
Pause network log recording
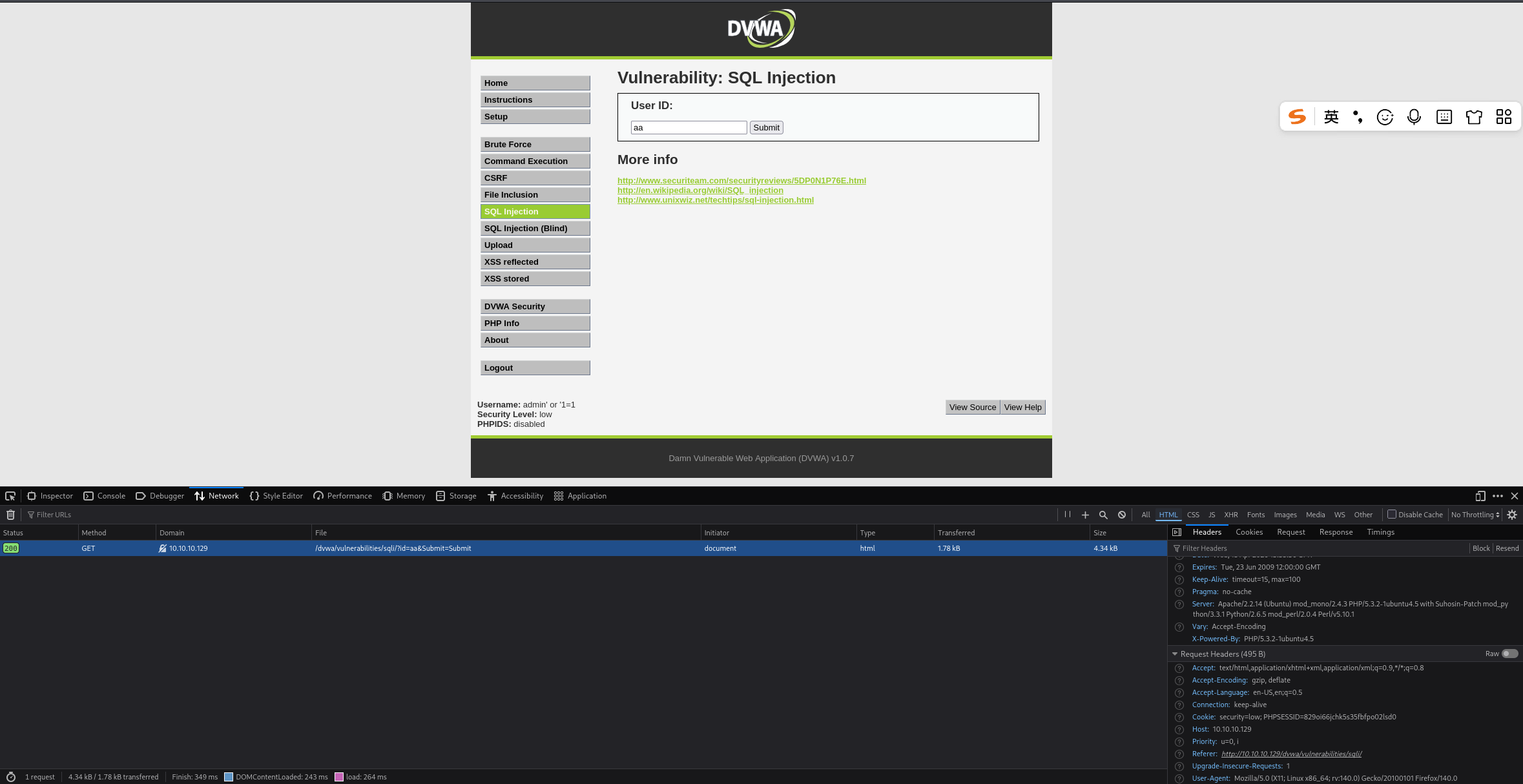[x=1067, y=515]
